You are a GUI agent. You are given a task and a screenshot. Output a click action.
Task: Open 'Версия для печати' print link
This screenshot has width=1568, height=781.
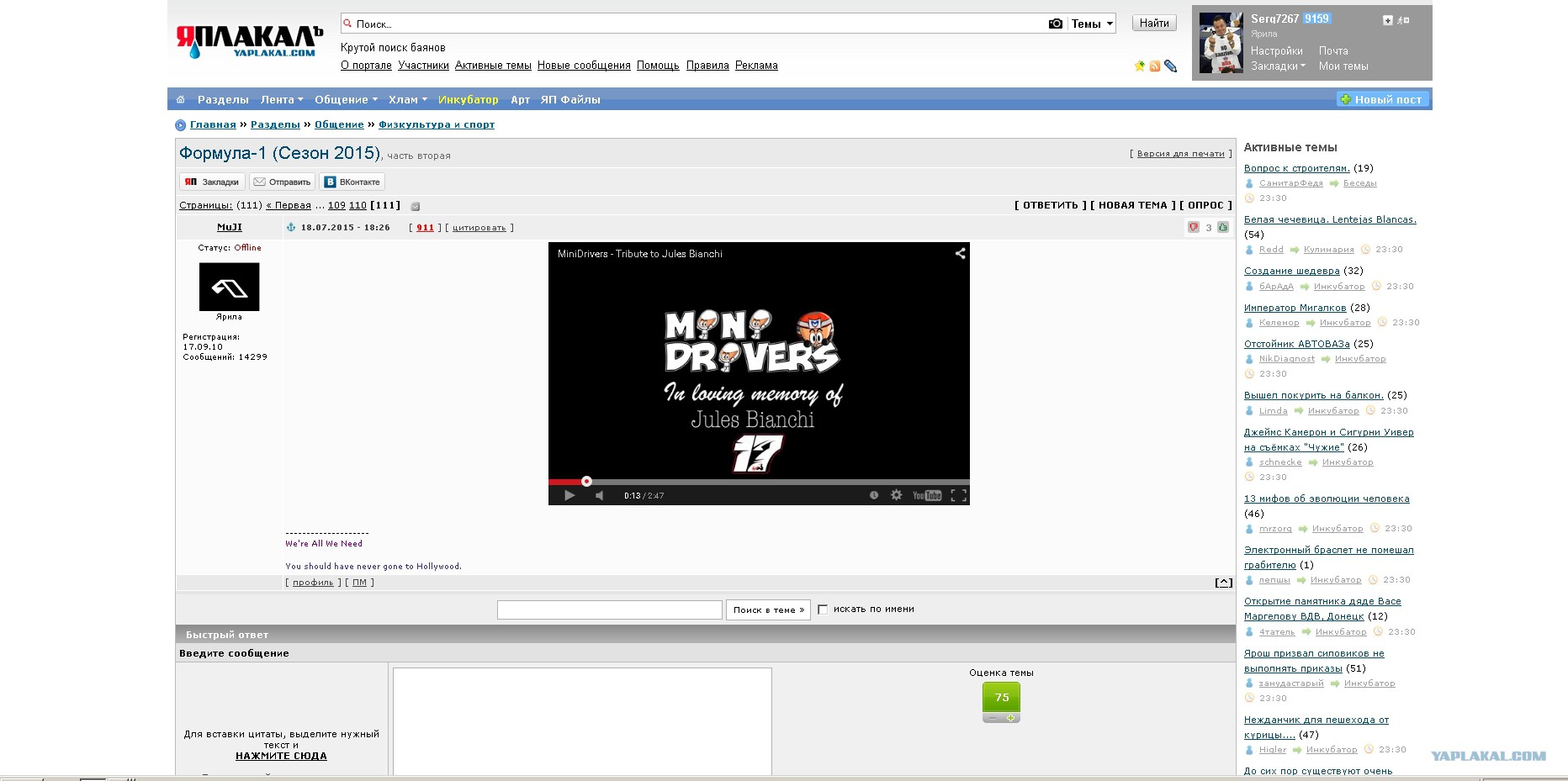(1181, 154)
